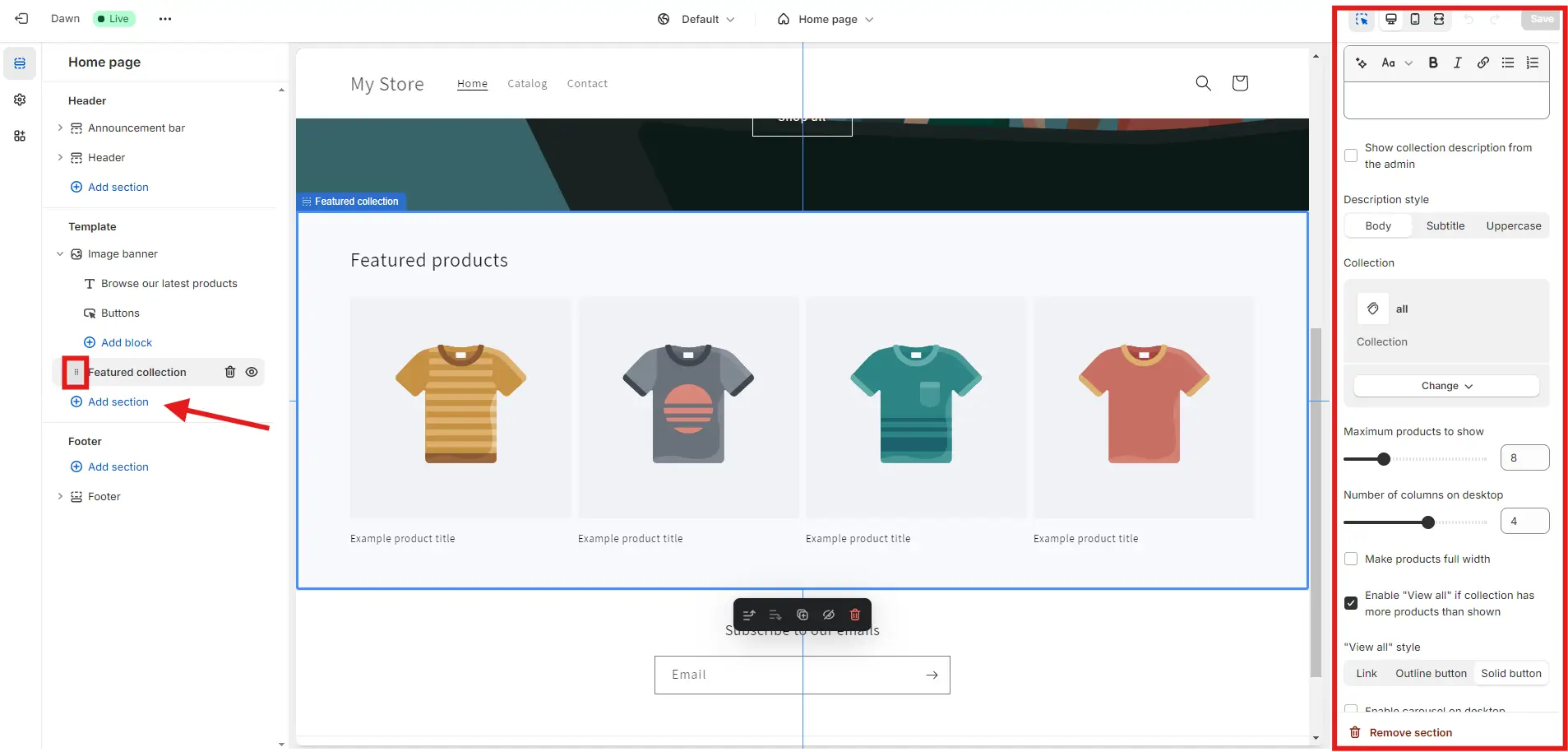The width and height of the screenshot is (1568, 752).
Task: Insert link in description editor
Action: (x=1482, y=63)
